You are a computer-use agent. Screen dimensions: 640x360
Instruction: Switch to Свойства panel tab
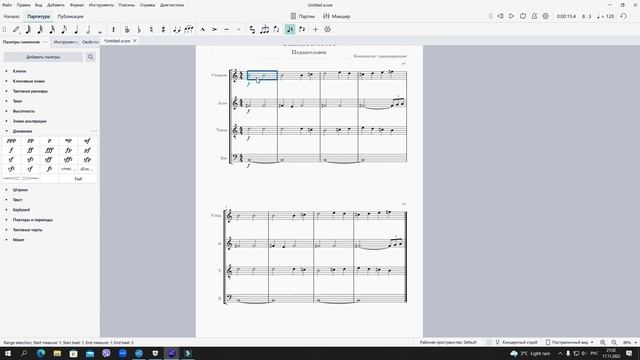point(90,42)
